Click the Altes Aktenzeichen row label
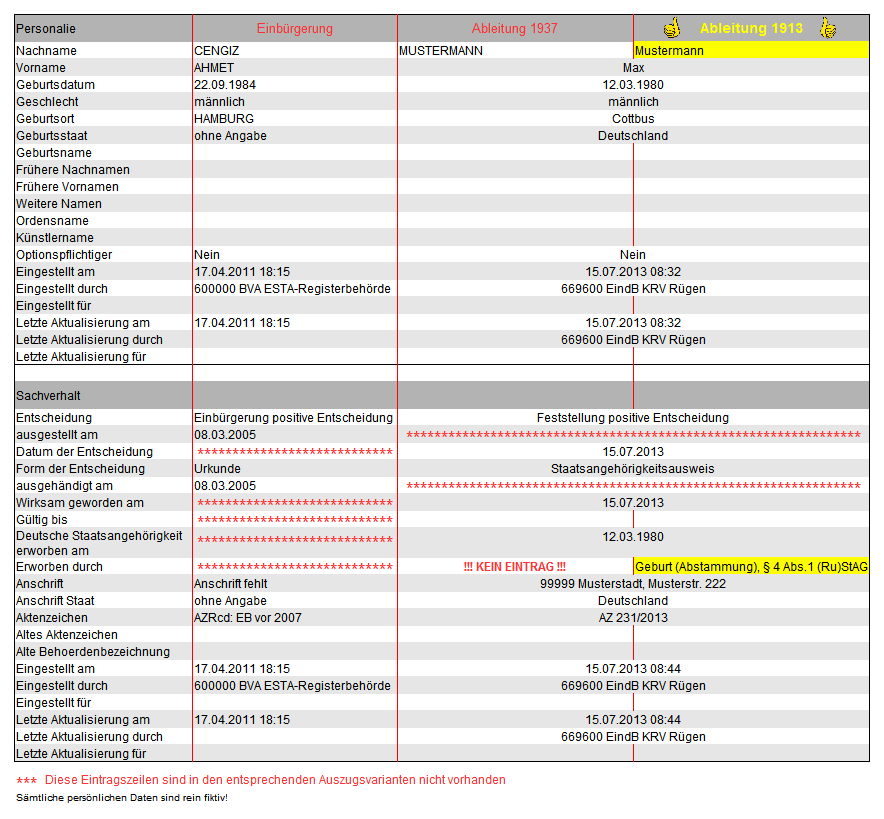 67,635
